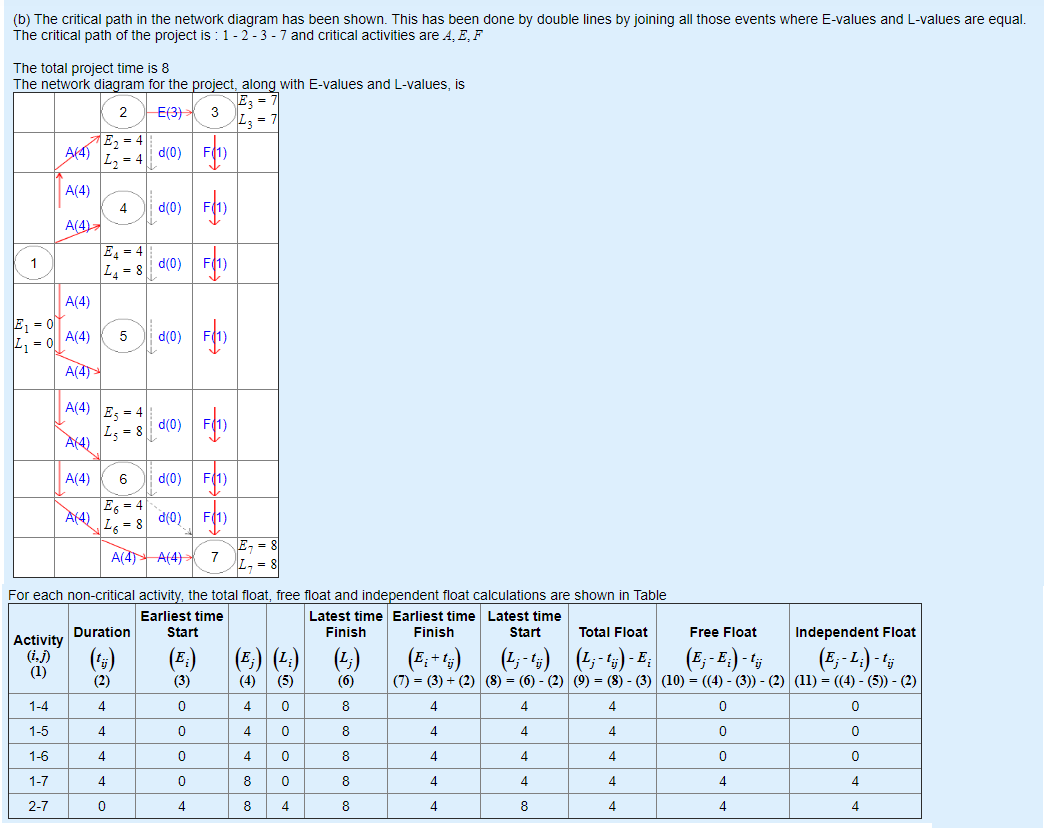
Task: Click 'The total project time is 8' text
Action: pyautogui.click(x=91, y=68)
